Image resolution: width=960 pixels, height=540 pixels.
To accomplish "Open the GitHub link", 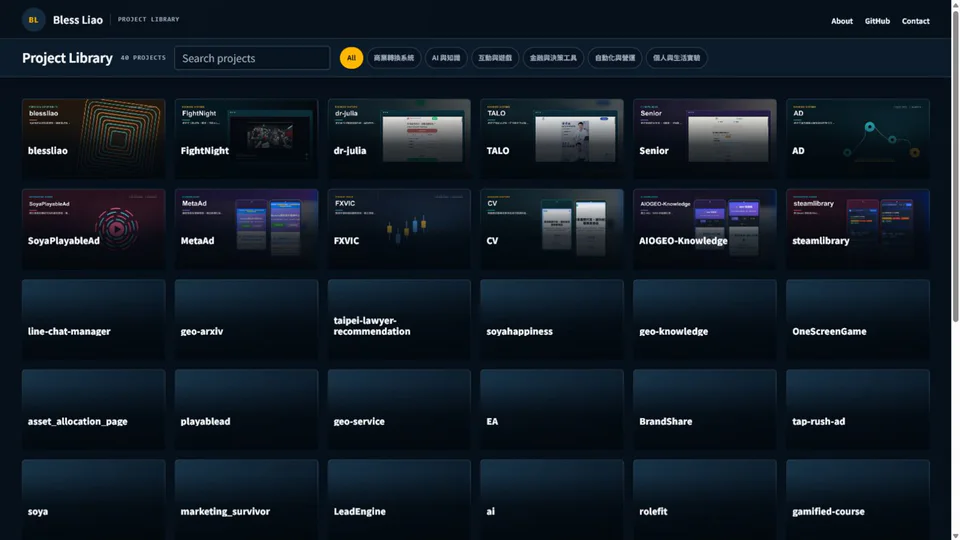I will [x=877, y=21].
